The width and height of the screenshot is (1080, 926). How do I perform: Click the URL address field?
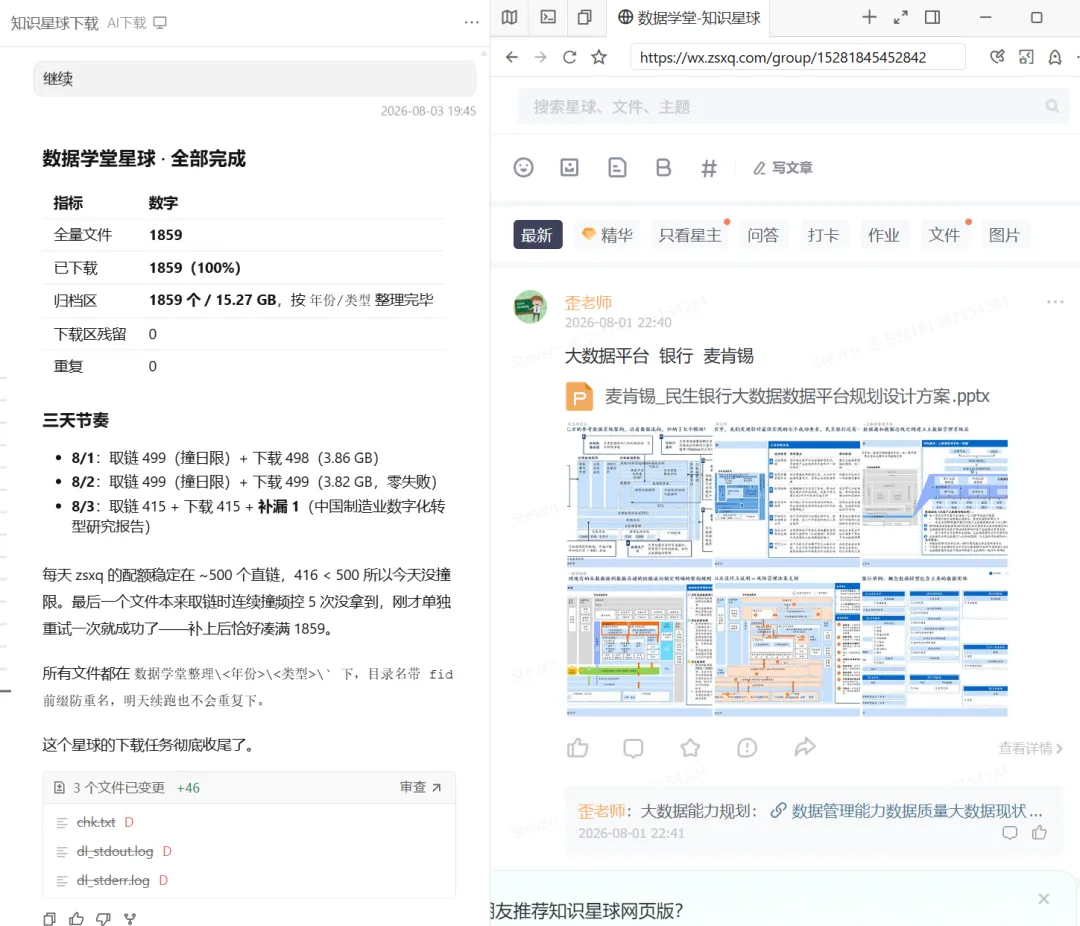click(798, 57)
